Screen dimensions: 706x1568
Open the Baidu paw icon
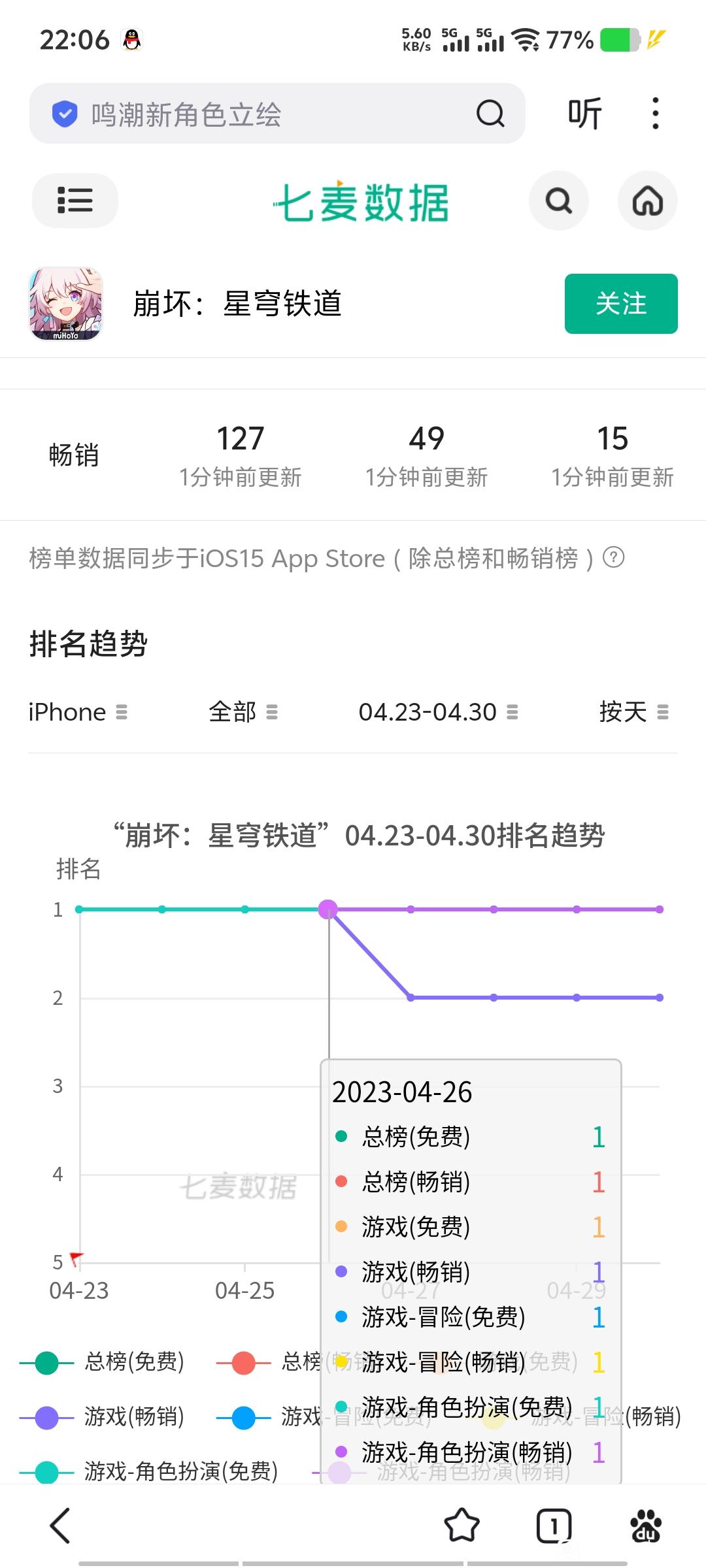pos(645,1526)
